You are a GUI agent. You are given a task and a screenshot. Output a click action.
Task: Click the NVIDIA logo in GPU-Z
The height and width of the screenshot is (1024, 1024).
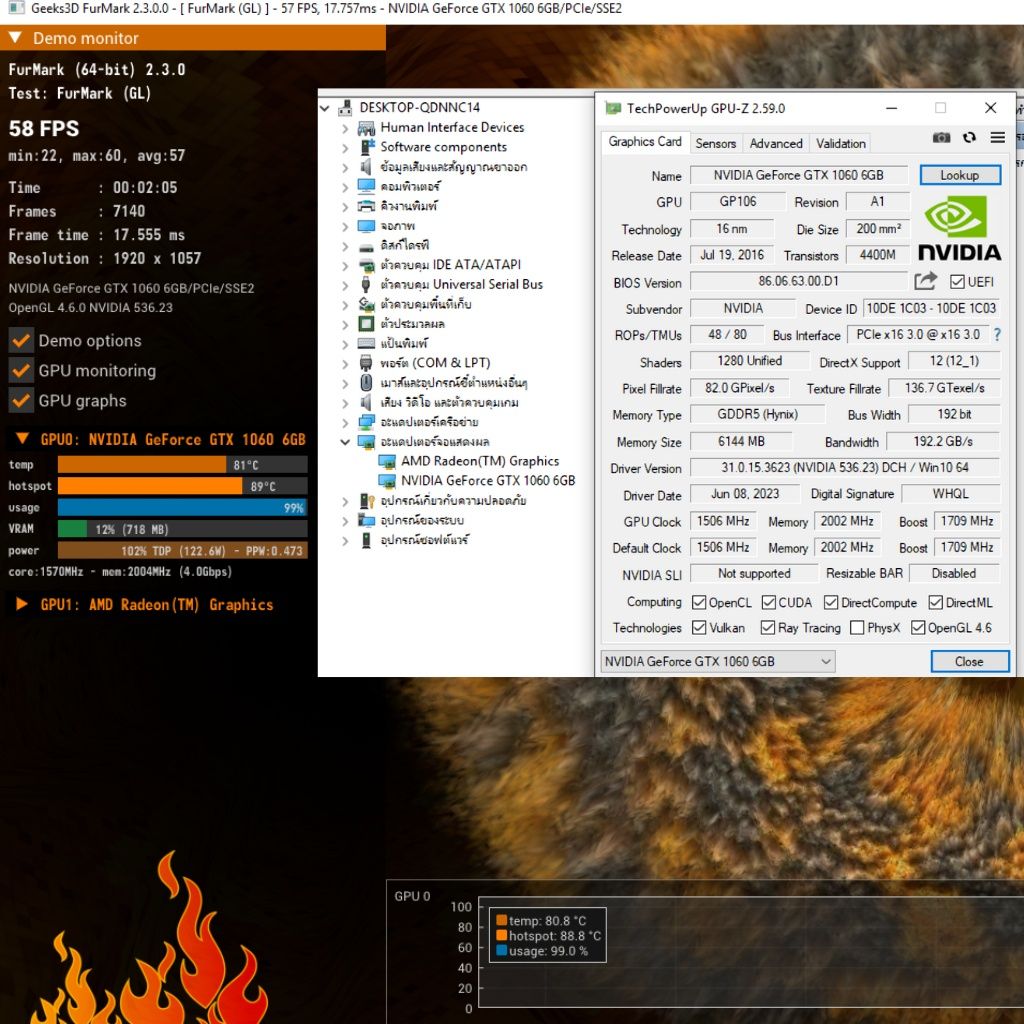(959, 230)
